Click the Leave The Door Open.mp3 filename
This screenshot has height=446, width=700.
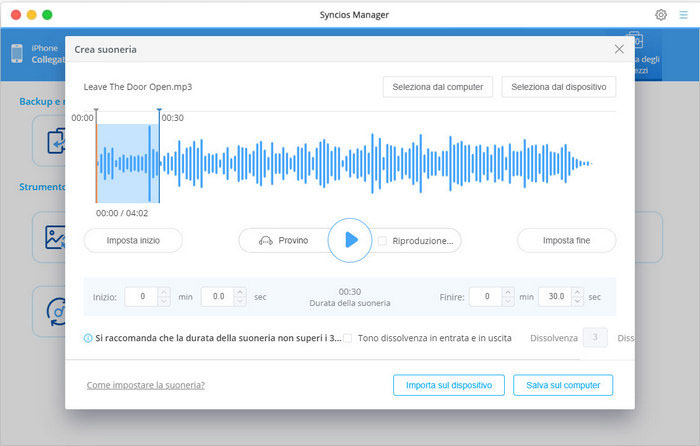[138, 87]
